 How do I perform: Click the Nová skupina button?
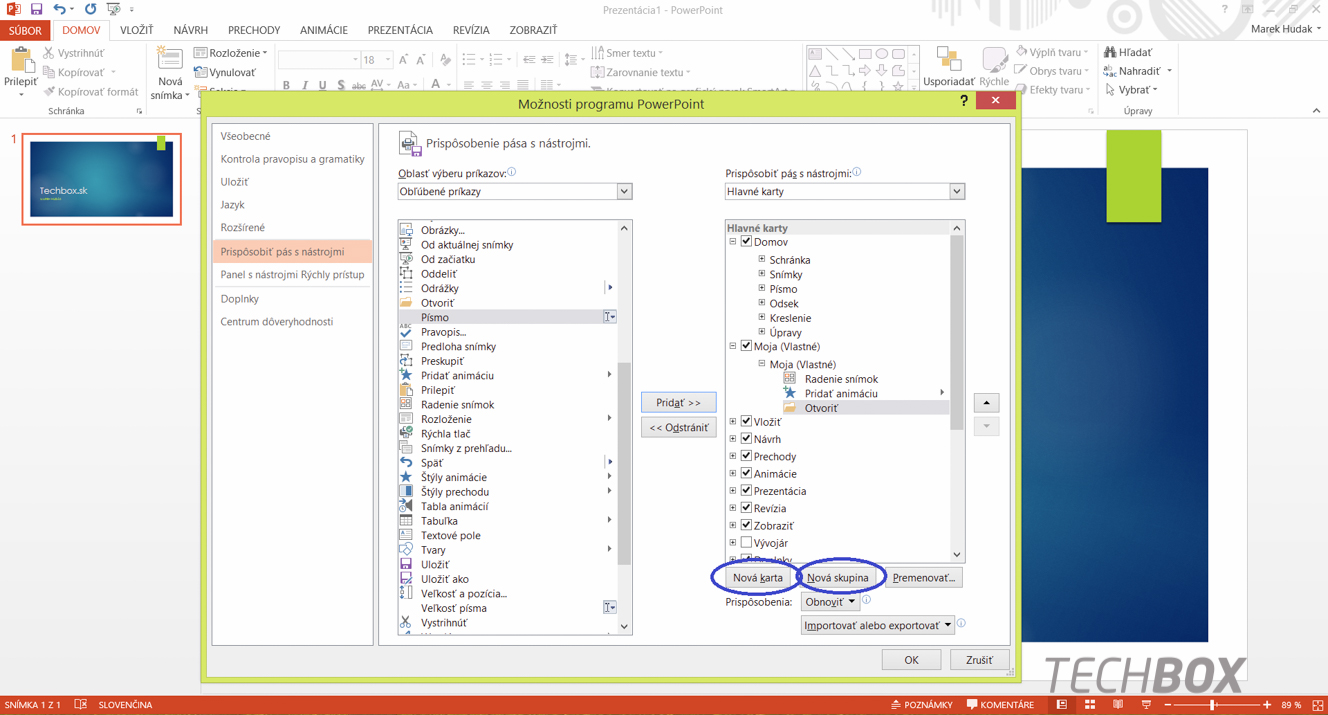[837, 578]
